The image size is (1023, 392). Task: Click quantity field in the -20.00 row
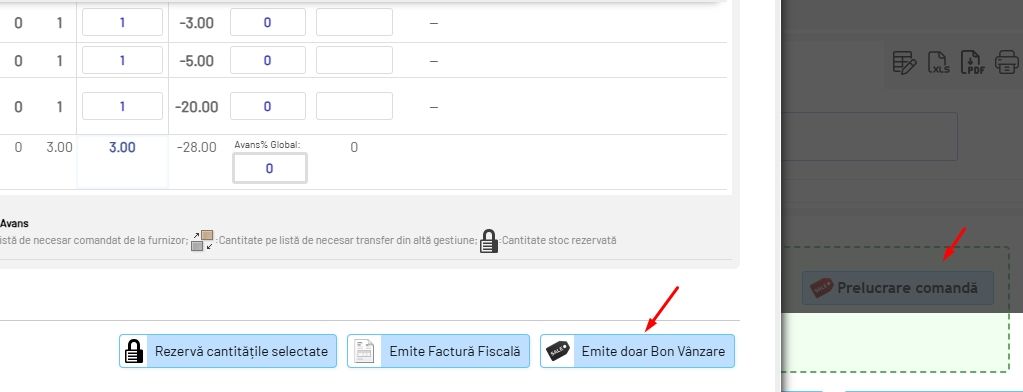[x=122, y=106]
